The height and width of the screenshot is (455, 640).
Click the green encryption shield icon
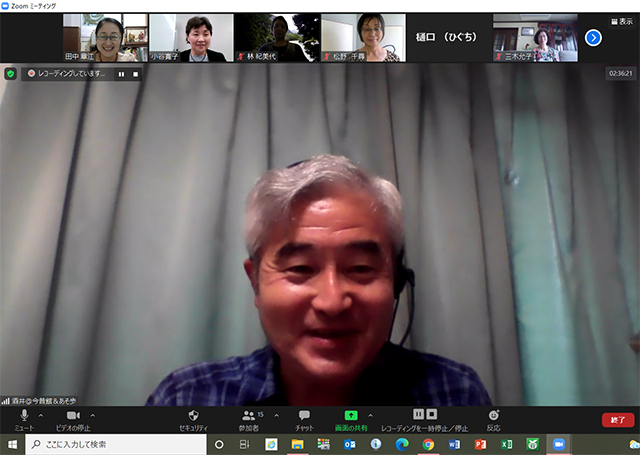click(11, 73)
